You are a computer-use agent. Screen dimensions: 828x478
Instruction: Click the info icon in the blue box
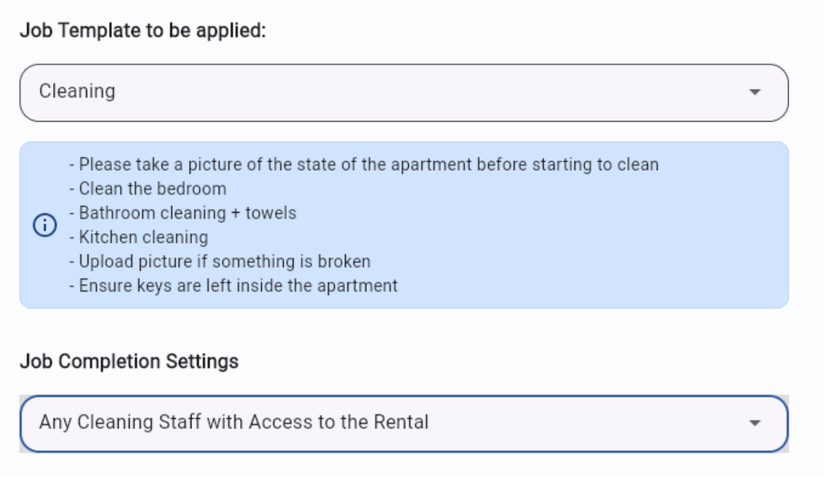pyautogui.click(x=45, y=225)
